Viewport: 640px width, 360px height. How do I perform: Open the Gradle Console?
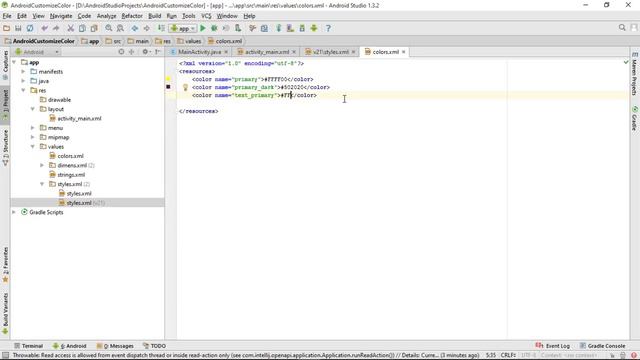(x=602, y=346)
